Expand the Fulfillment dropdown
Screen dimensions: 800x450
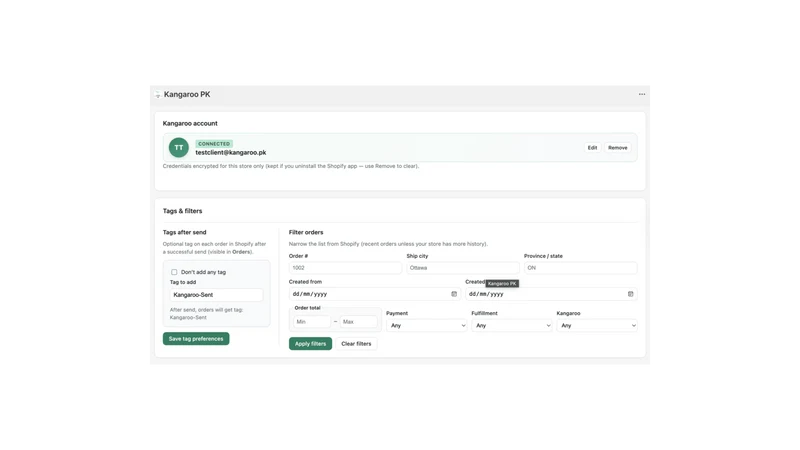click(511, 326)
